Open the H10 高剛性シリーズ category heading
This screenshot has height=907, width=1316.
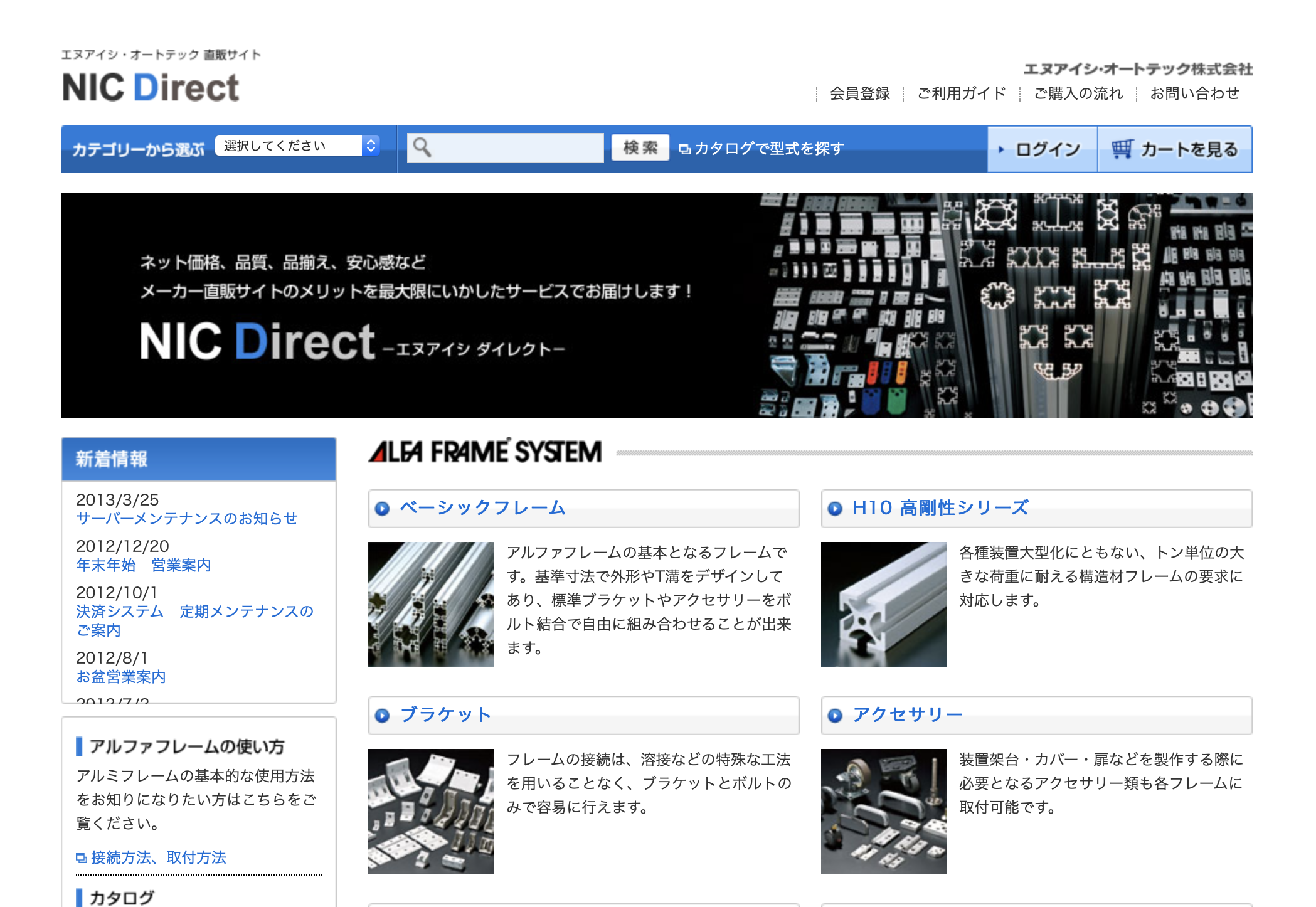(x=941, y=507)
